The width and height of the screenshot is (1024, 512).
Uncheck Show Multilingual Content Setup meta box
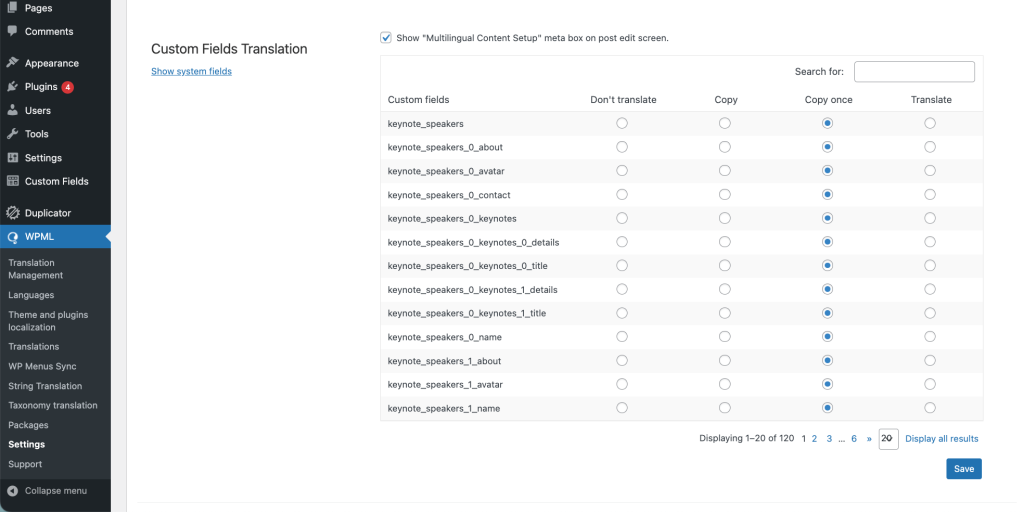[x=386, y=38]
